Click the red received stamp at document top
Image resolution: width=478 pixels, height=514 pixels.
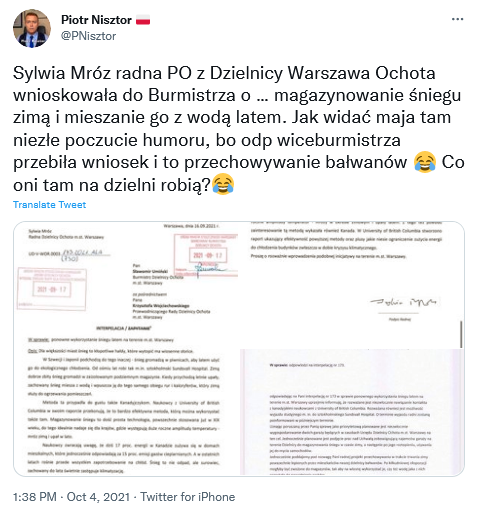206,255
